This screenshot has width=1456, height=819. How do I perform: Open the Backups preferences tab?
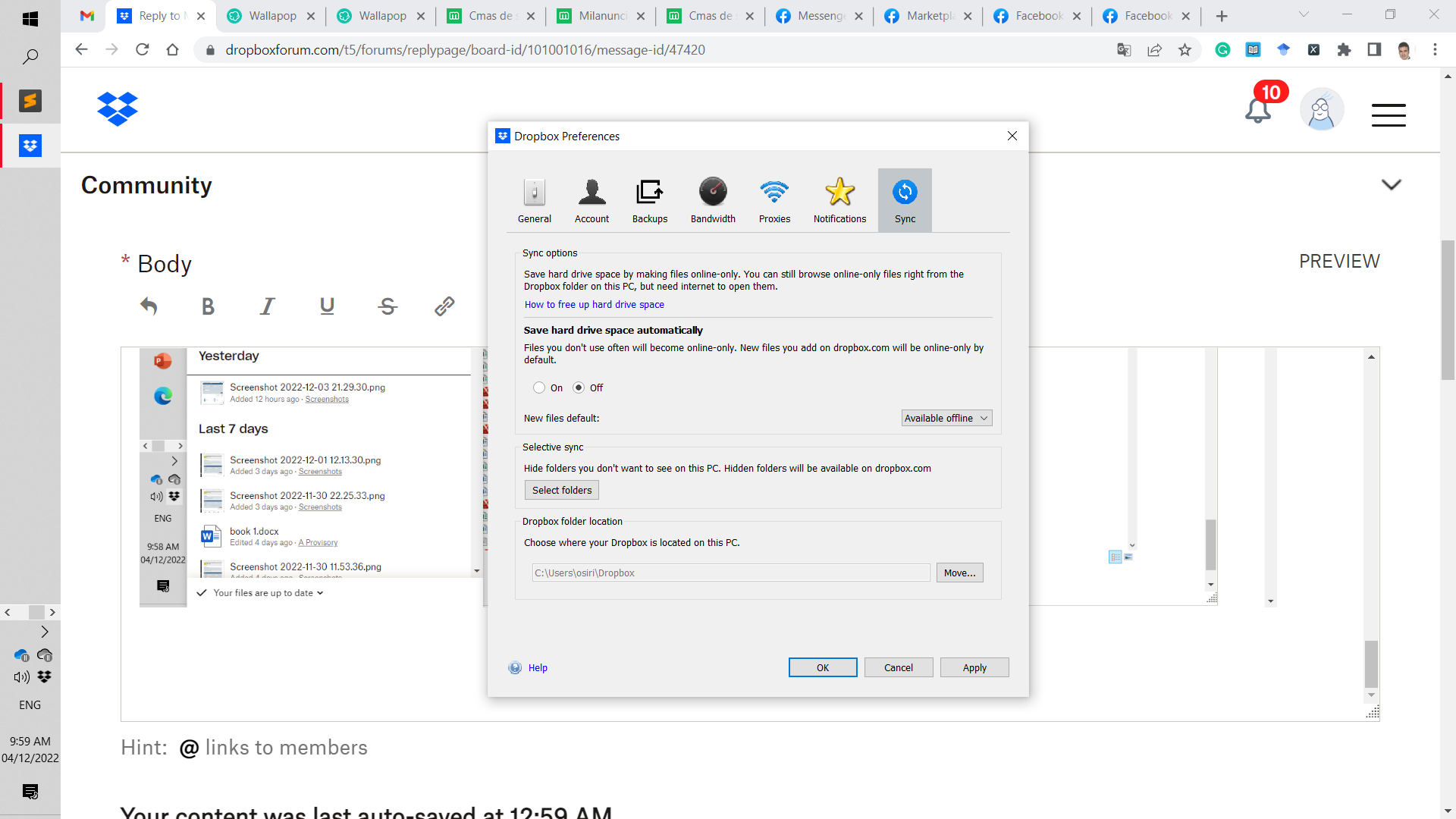click(650, 201)
